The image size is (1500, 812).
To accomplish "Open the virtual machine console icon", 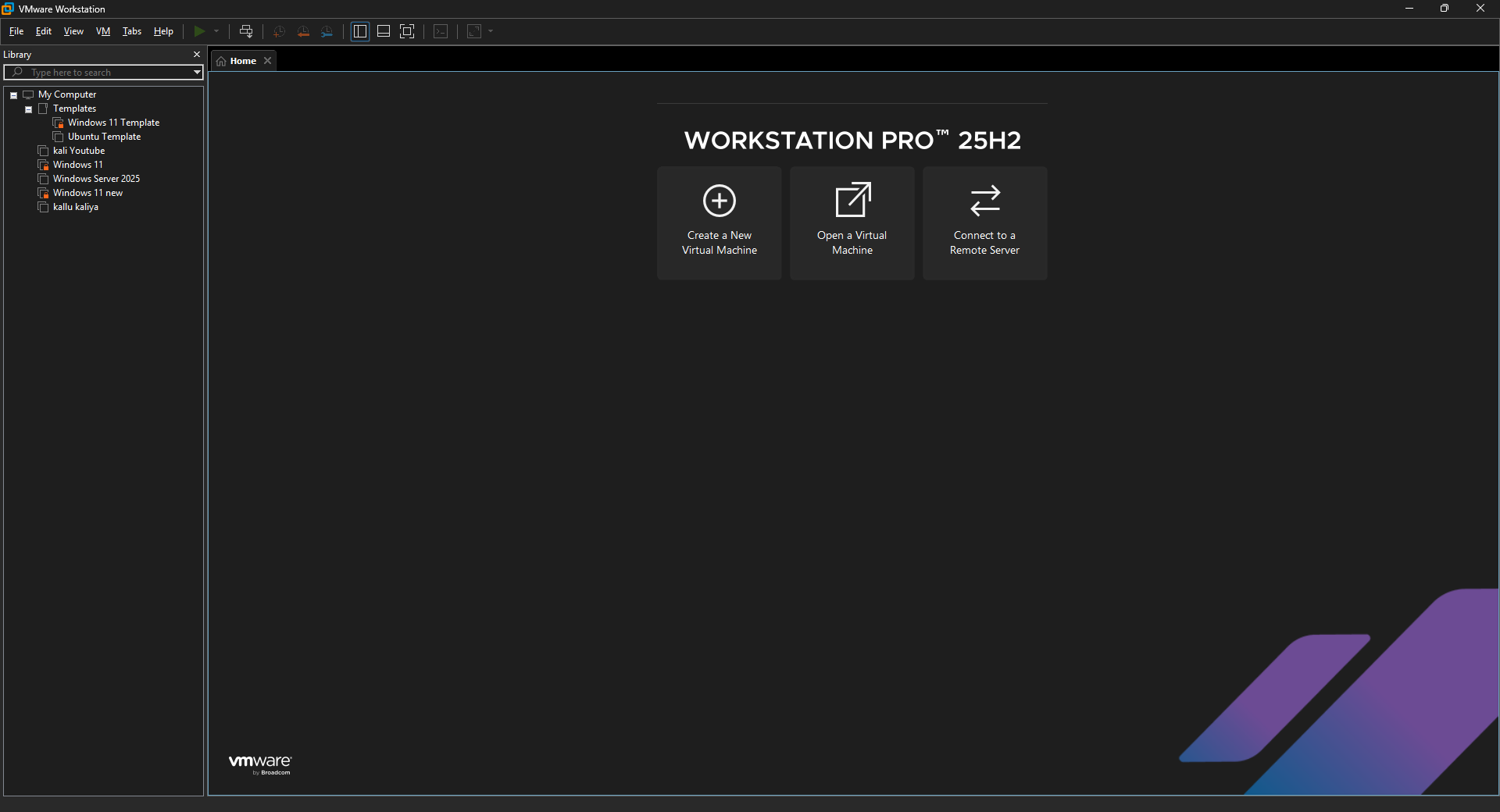I will (x=441, y=31).
